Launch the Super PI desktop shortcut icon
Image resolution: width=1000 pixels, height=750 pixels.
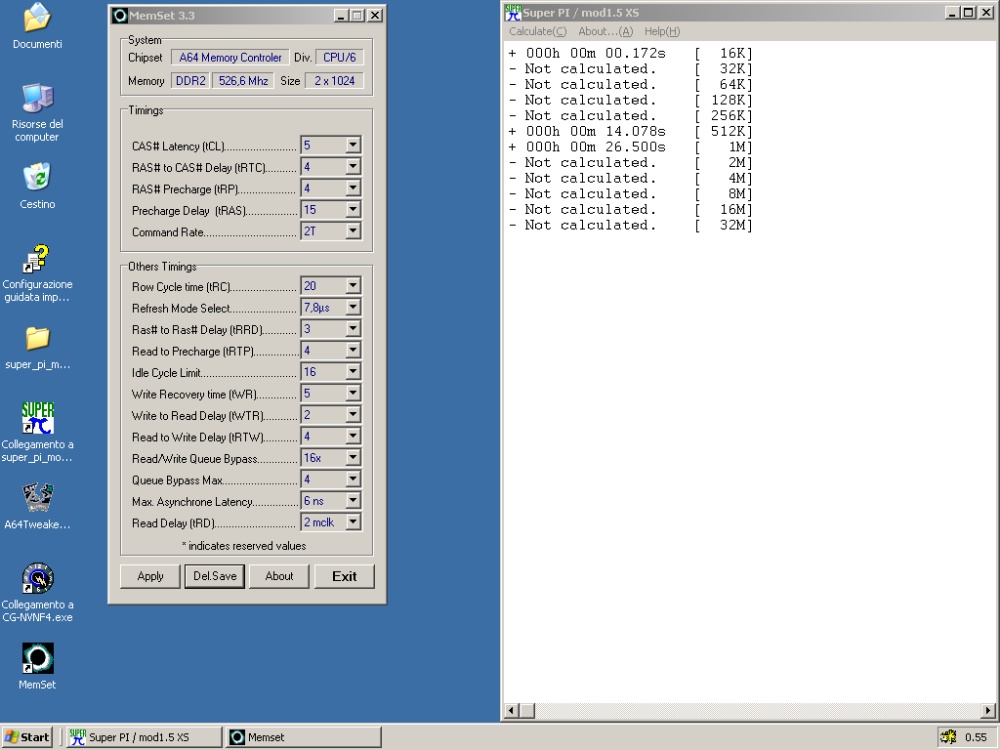click(38, 418)
